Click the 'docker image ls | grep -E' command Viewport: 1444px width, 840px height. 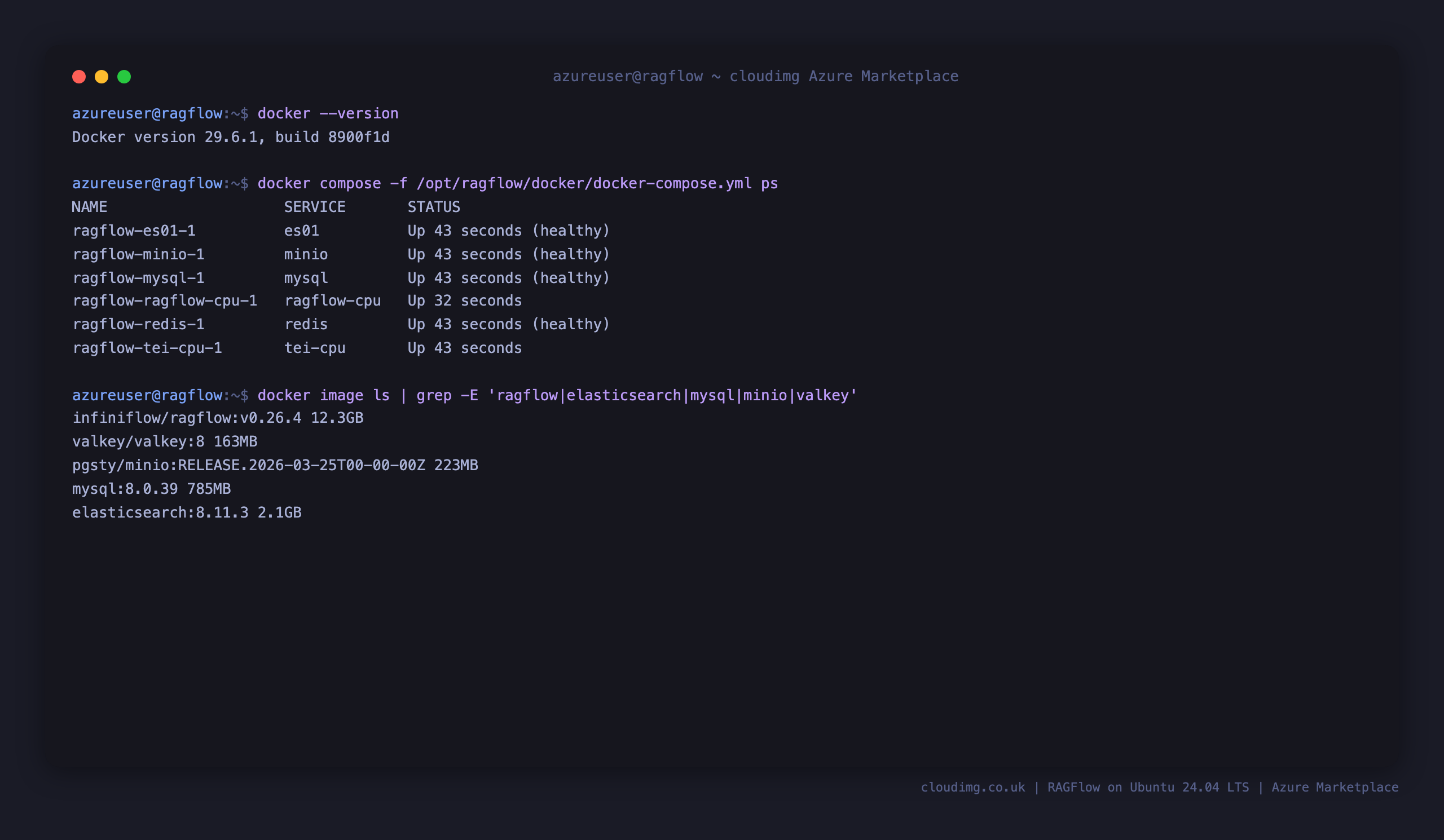pos(557,395)
